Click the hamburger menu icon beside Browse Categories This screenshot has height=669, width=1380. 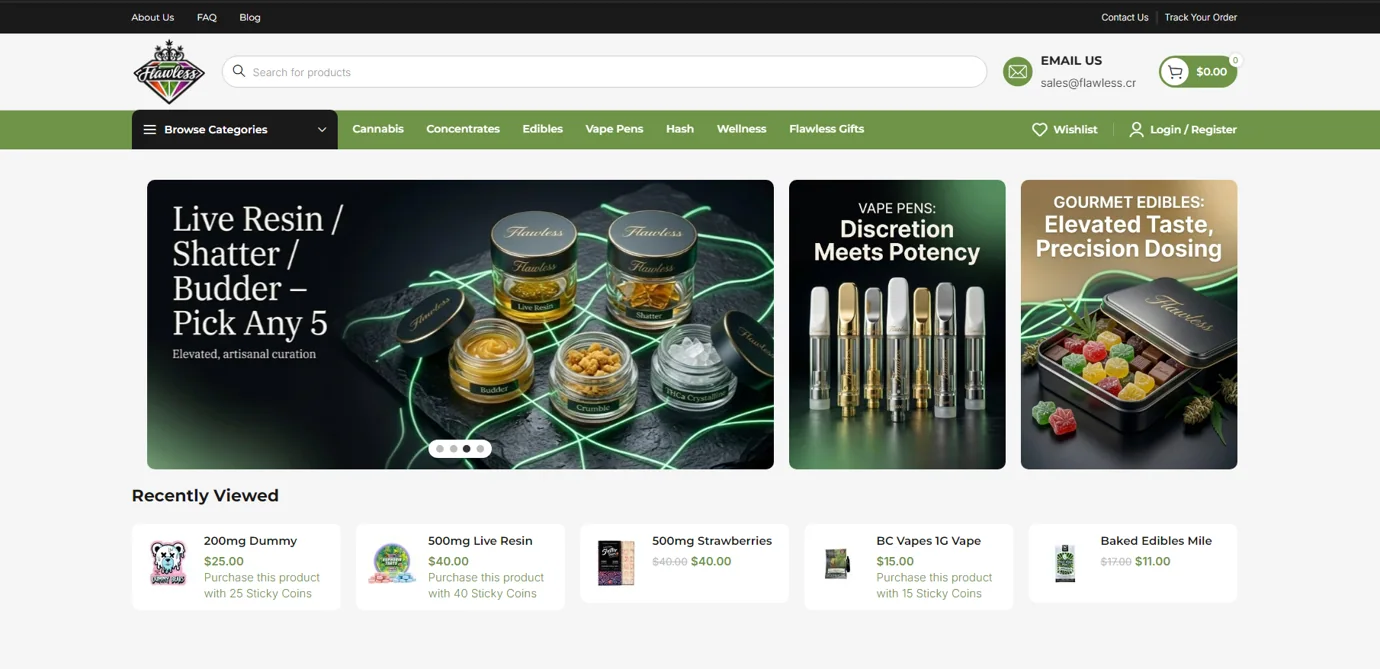150,130
